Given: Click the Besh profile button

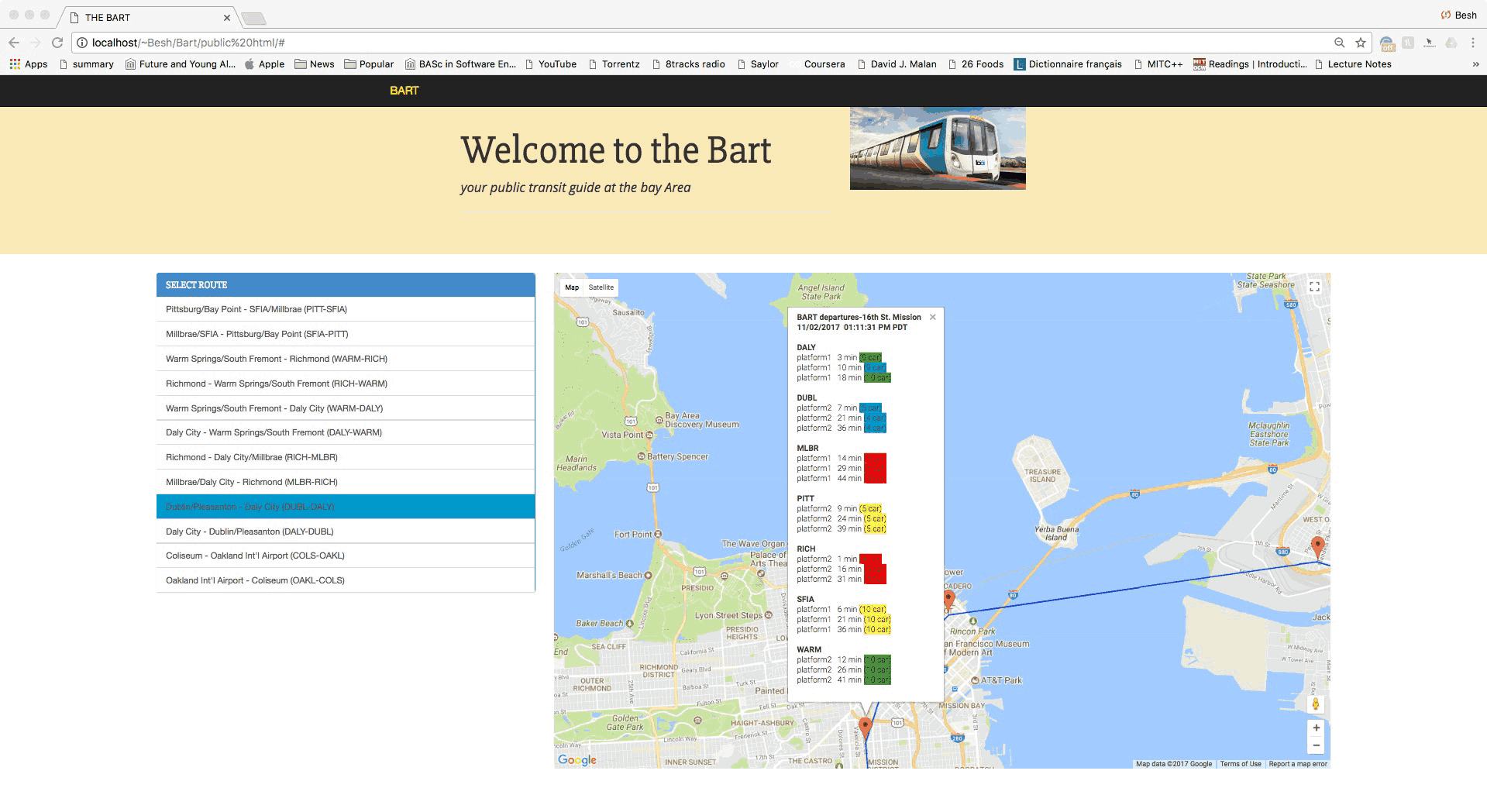Looking at the screenshot, I should [x=1458, y=15].
